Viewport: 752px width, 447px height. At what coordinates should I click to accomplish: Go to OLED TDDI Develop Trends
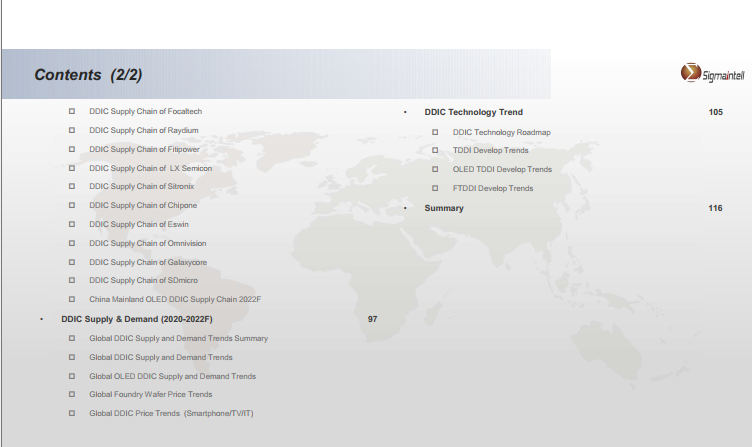502,169
